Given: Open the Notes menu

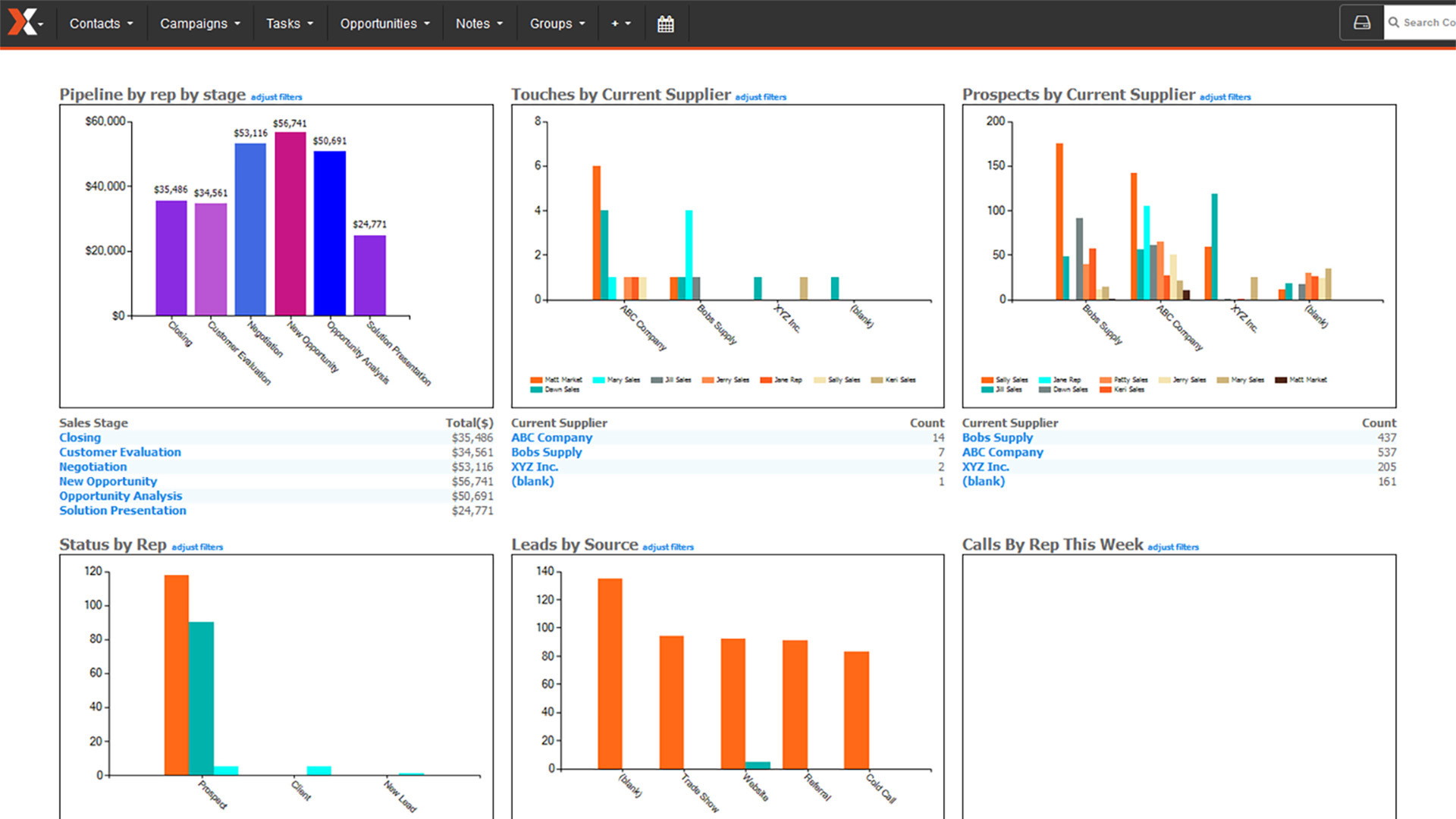Looking at the screenshot, I should click(479, 24).
